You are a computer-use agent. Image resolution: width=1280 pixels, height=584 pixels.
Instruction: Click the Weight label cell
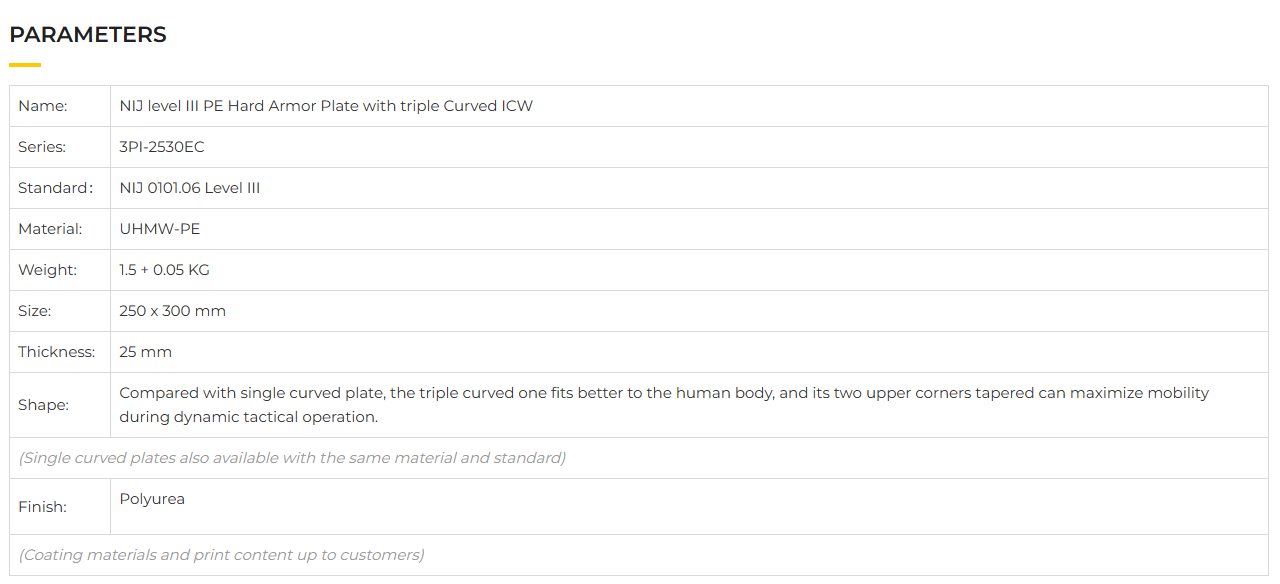point(47,270)
